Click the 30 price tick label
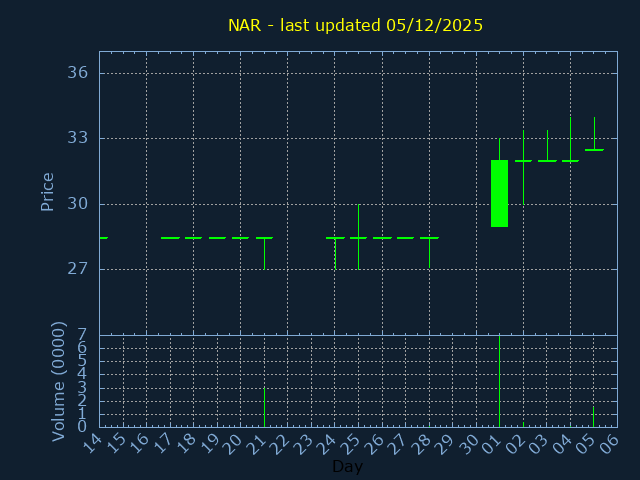Screen dimensions: 640x480 pos(78,204)
